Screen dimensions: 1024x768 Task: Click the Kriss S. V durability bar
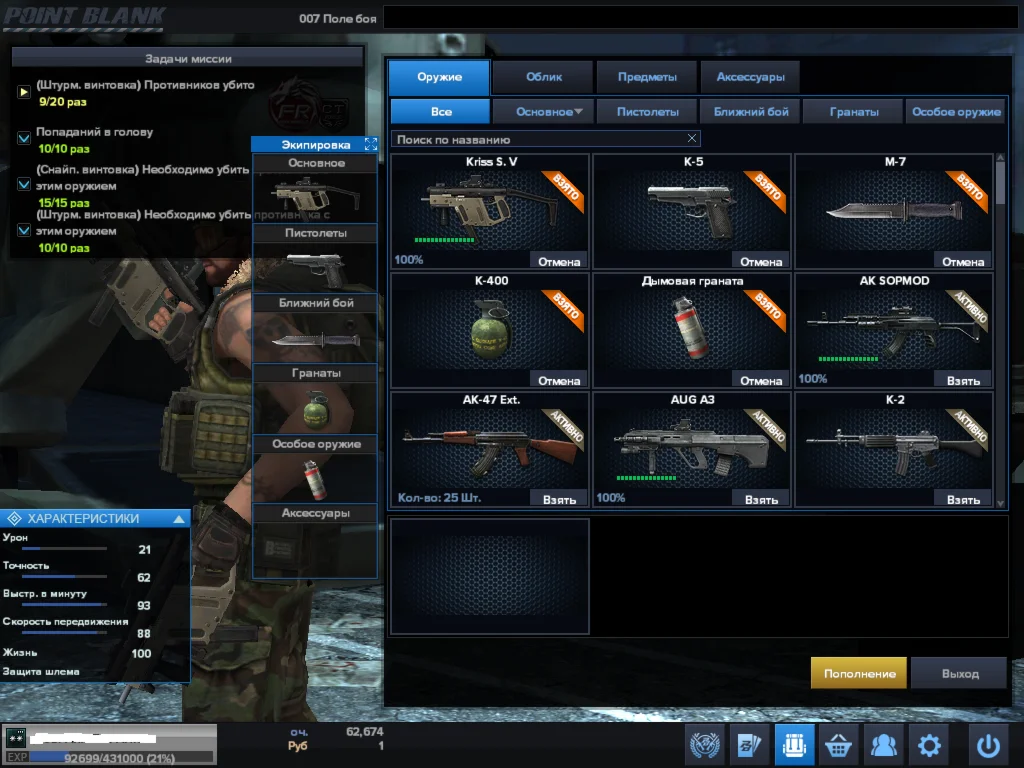[444, 240]
